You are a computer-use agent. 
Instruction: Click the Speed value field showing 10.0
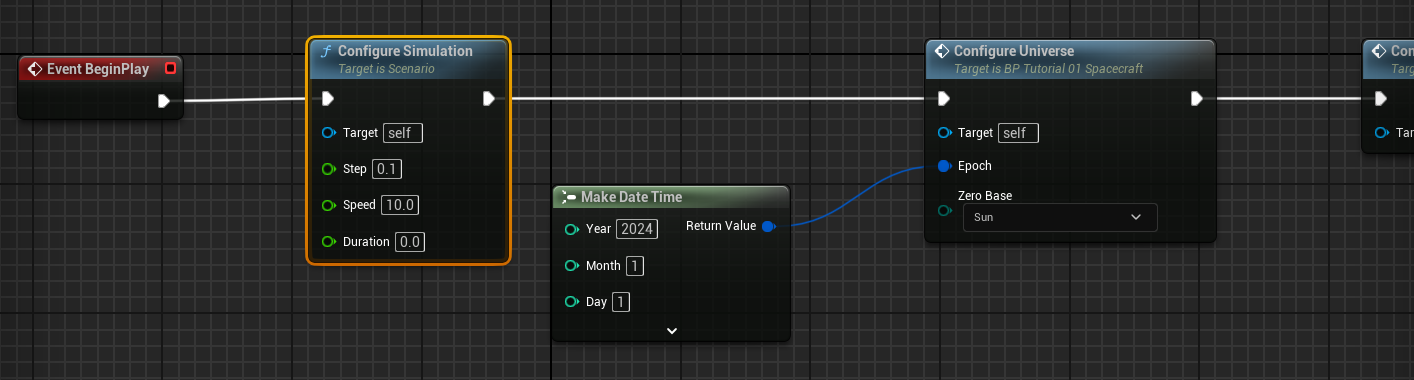pos(400,205)
